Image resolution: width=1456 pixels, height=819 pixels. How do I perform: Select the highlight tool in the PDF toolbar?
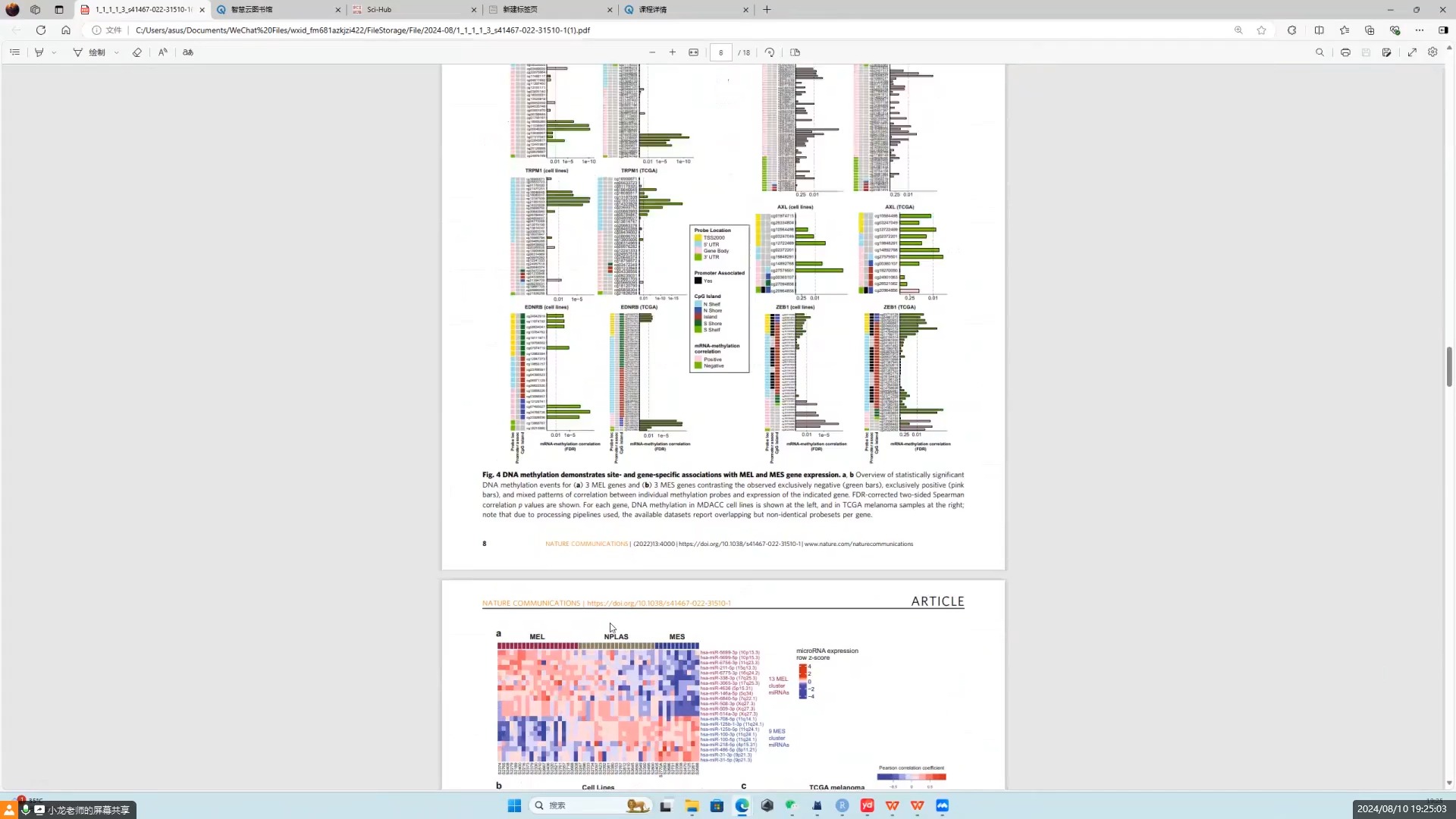[x=39, y=52]
